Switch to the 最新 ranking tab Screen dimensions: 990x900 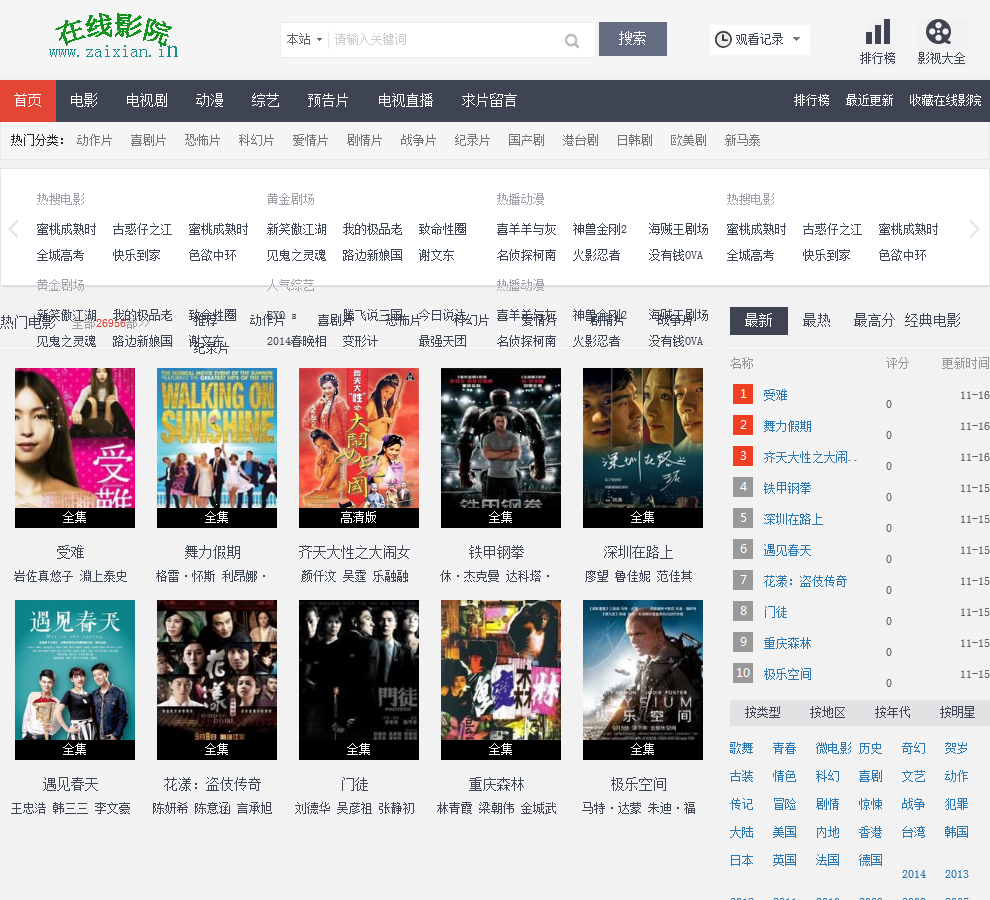coord(758,321)
